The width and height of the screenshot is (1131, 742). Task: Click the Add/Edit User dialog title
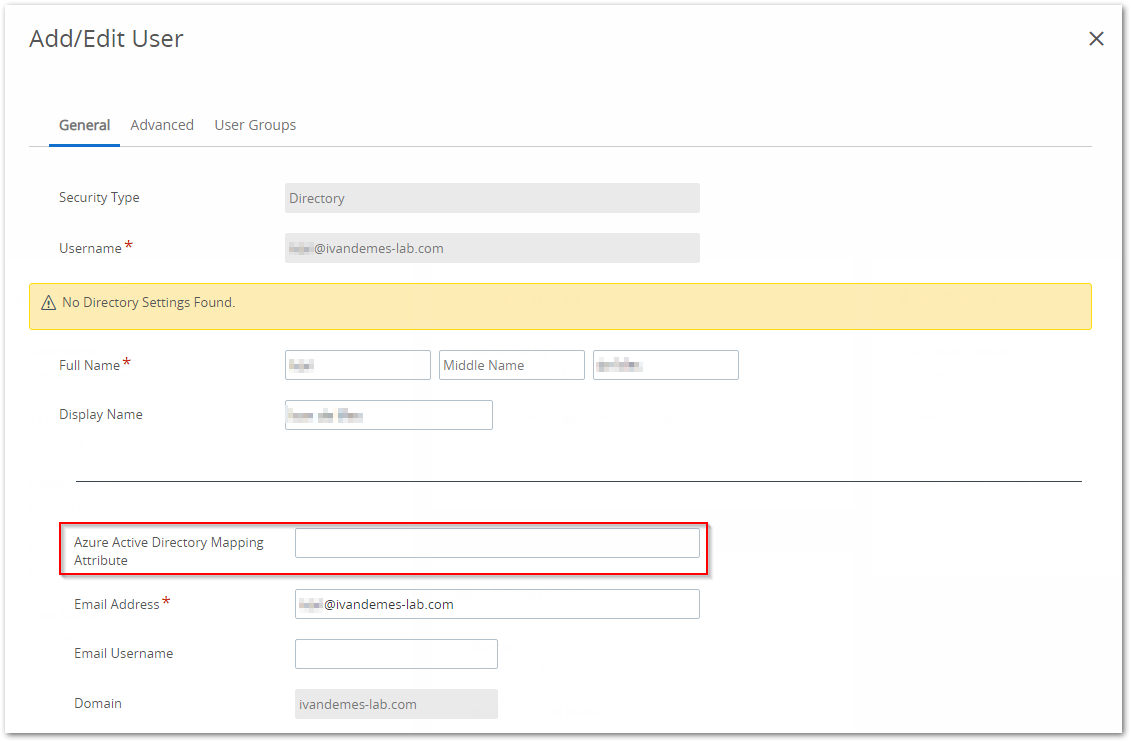106,39
